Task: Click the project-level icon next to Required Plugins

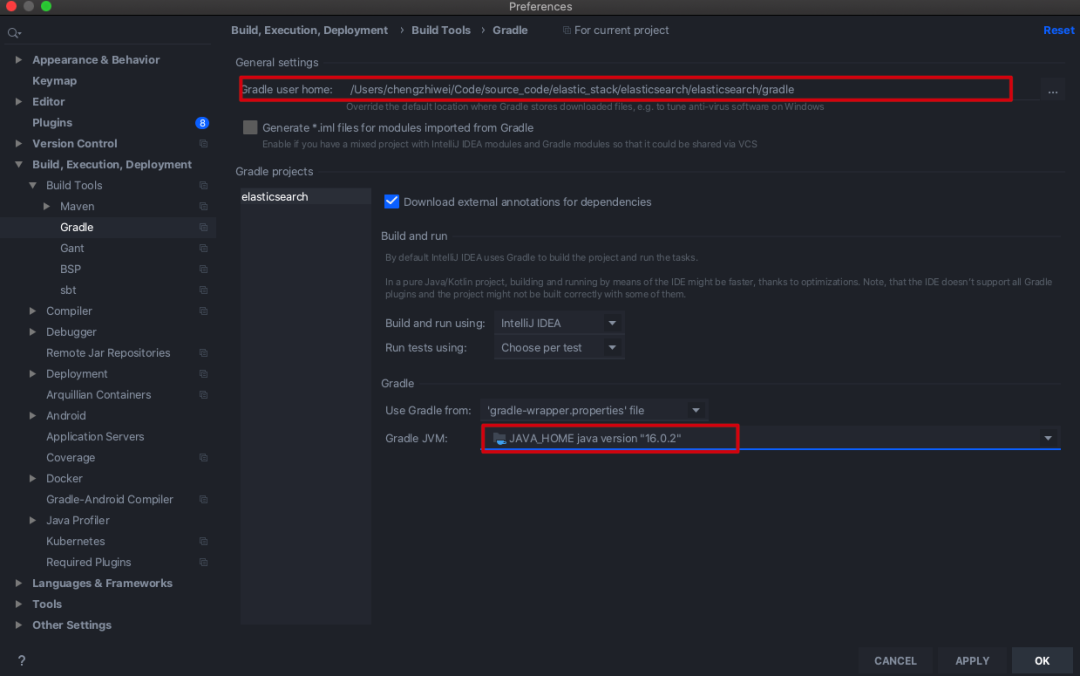Action: click(x=203, y=562)
